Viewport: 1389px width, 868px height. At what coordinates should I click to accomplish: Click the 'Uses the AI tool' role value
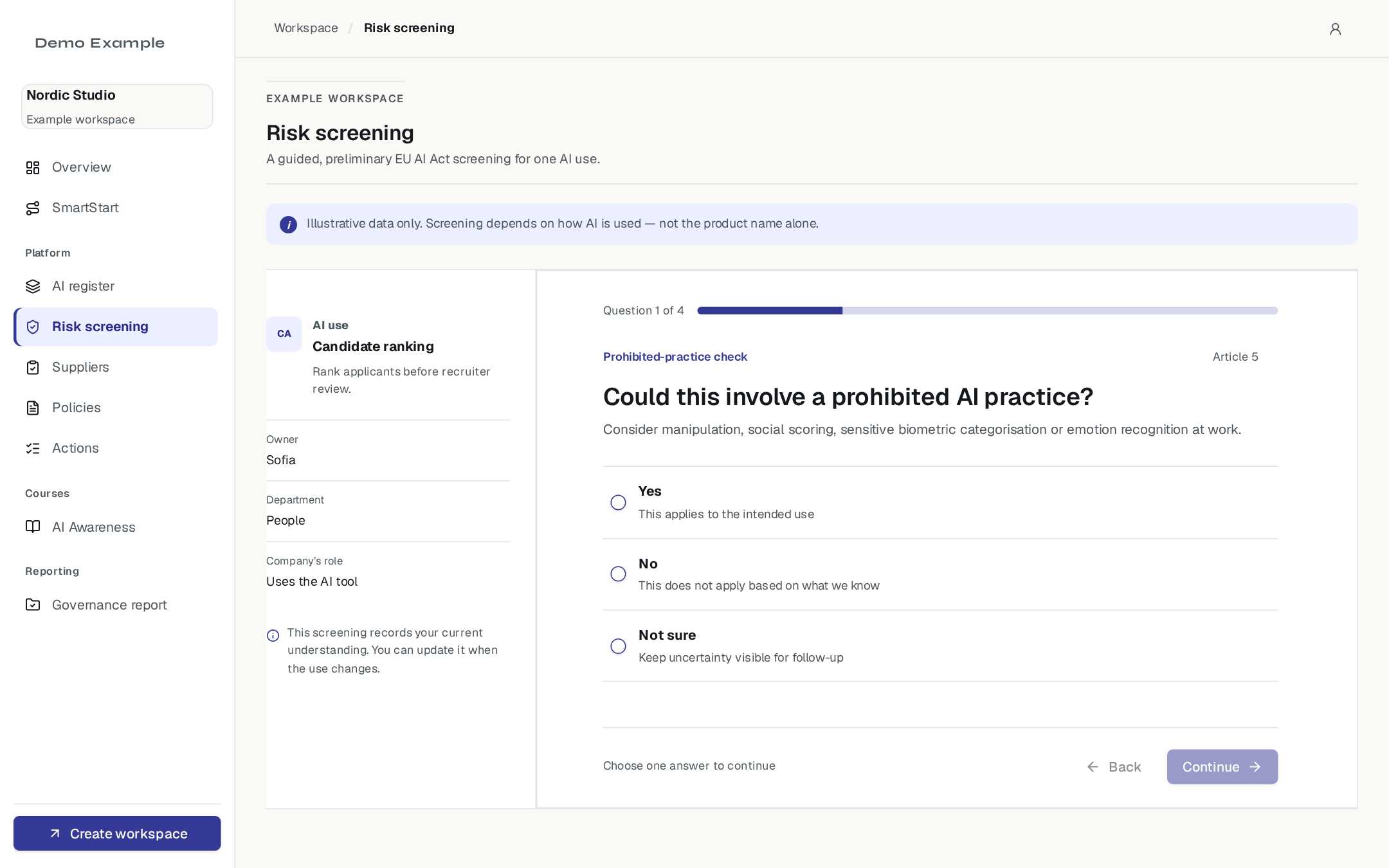click(312, 581)
